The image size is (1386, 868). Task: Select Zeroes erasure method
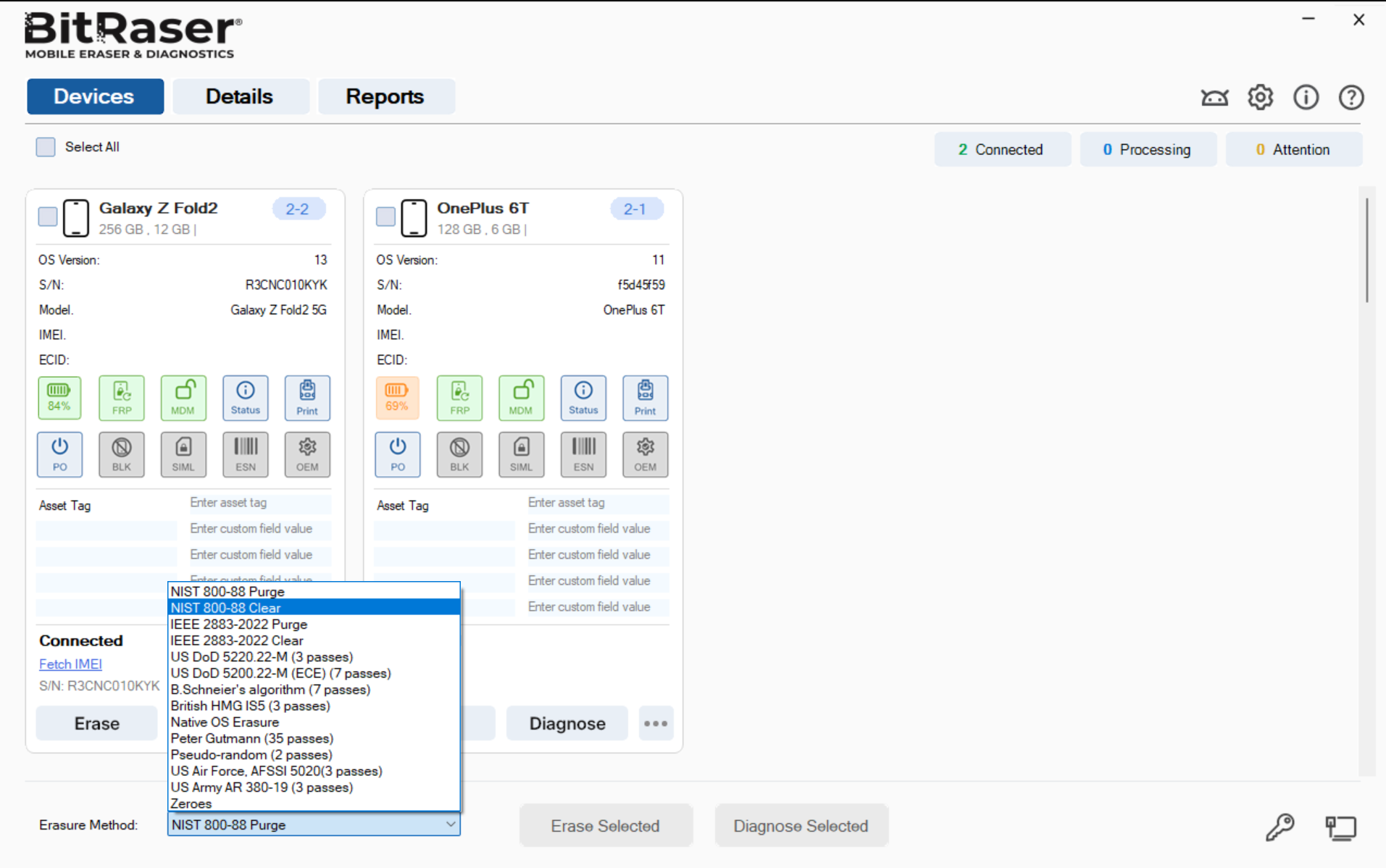point(314,804)
